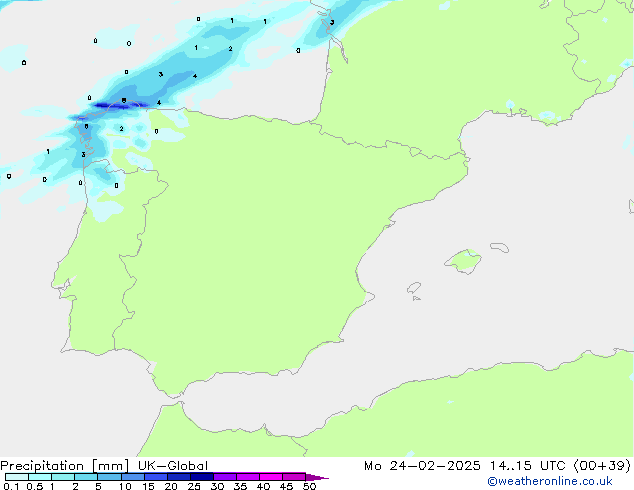Click the 50 mm arrow tip of legend

(x=317, y=477)
